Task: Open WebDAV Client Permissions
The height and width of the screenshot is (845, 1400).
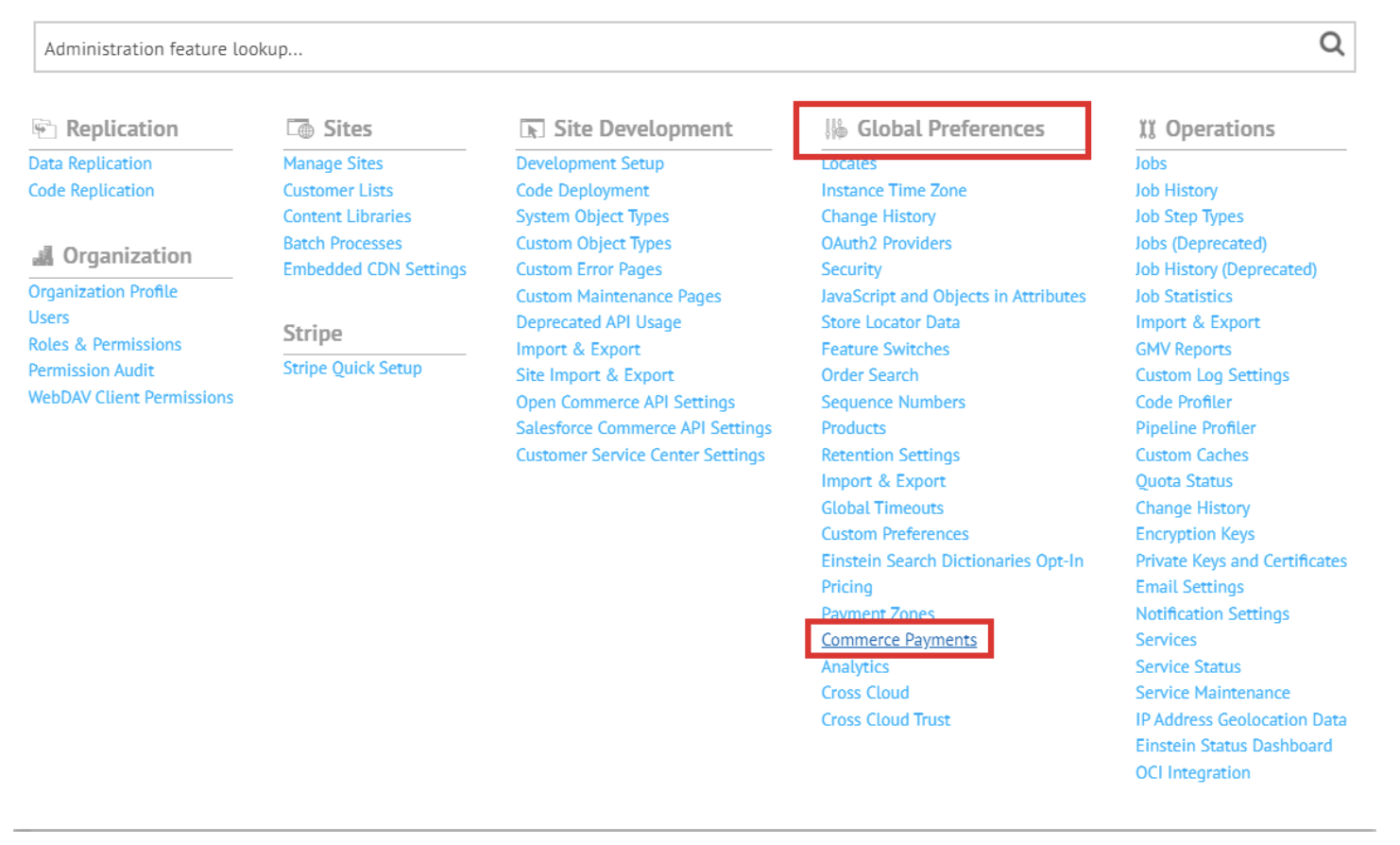Action: (x=130, y=397)
